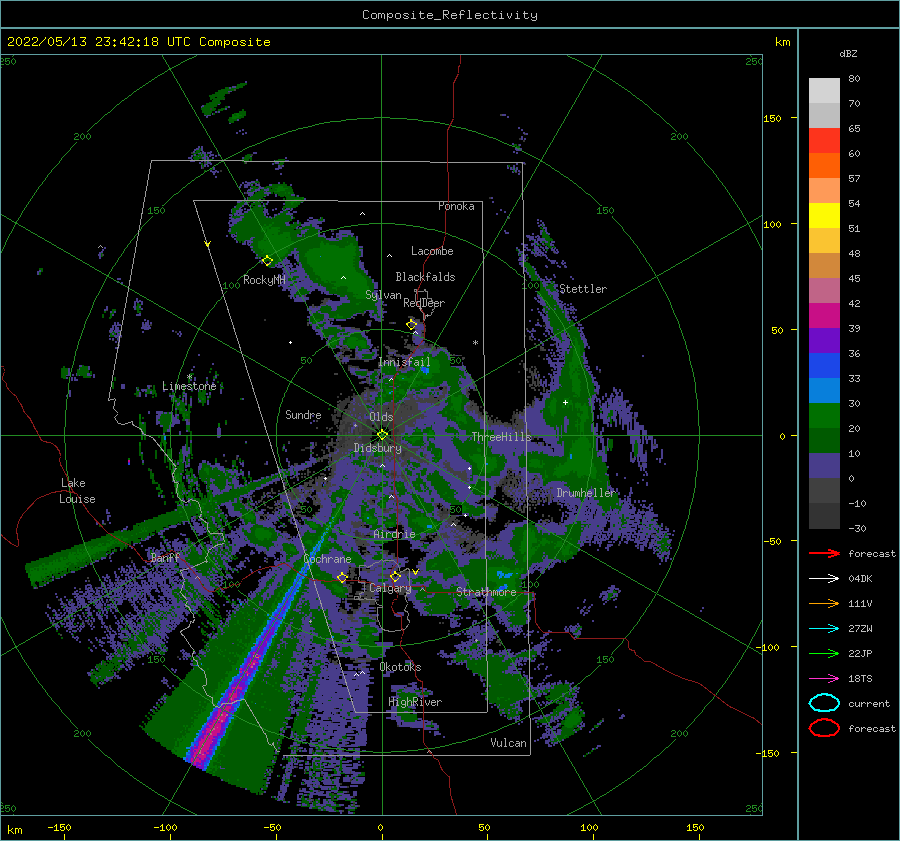
Task: Click the -100 tick on bottom axis
Action: 165,827
